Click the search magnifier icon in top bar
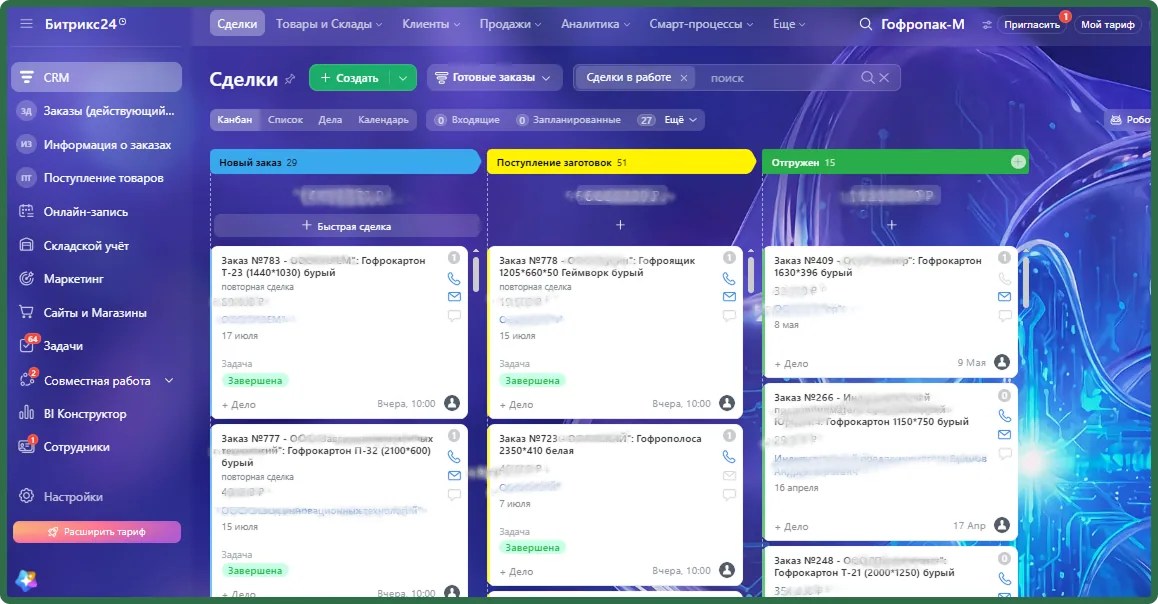Viewport: 1158px width, 604px height. [866, 24]
